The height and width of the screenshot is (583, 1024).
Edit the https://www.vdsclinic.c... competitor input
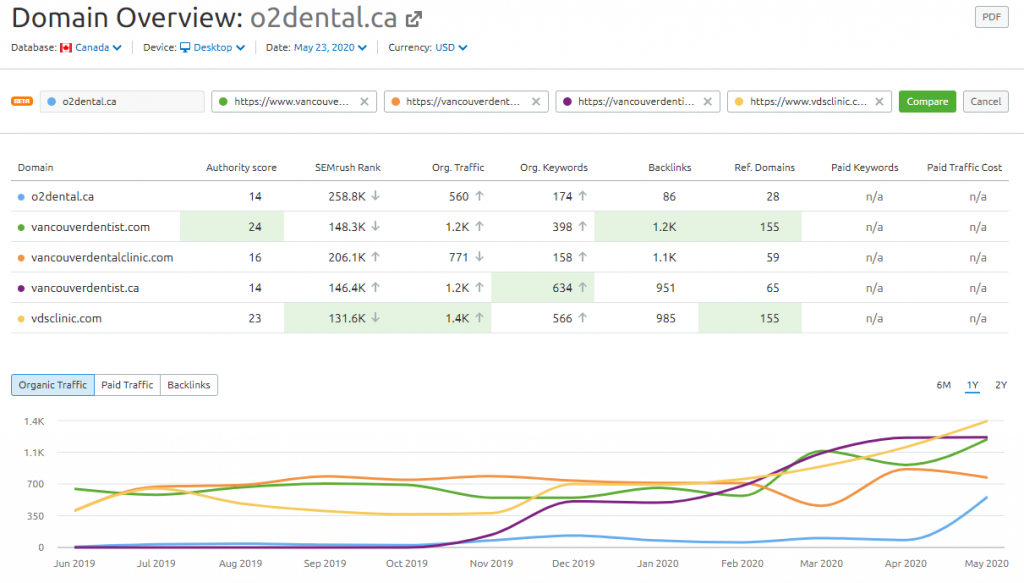[808, 101]
